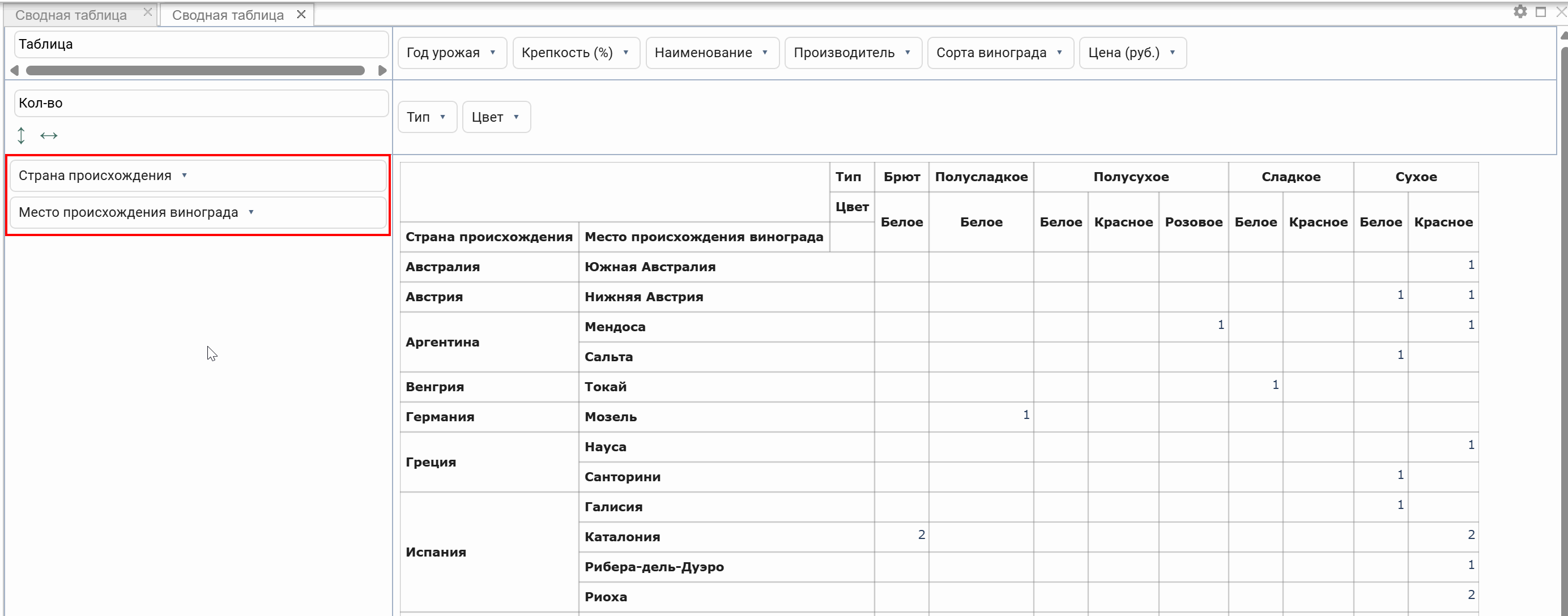
Task: Click the Полусухое column header
Action: pyautogui.click(x=1131, y=177)
